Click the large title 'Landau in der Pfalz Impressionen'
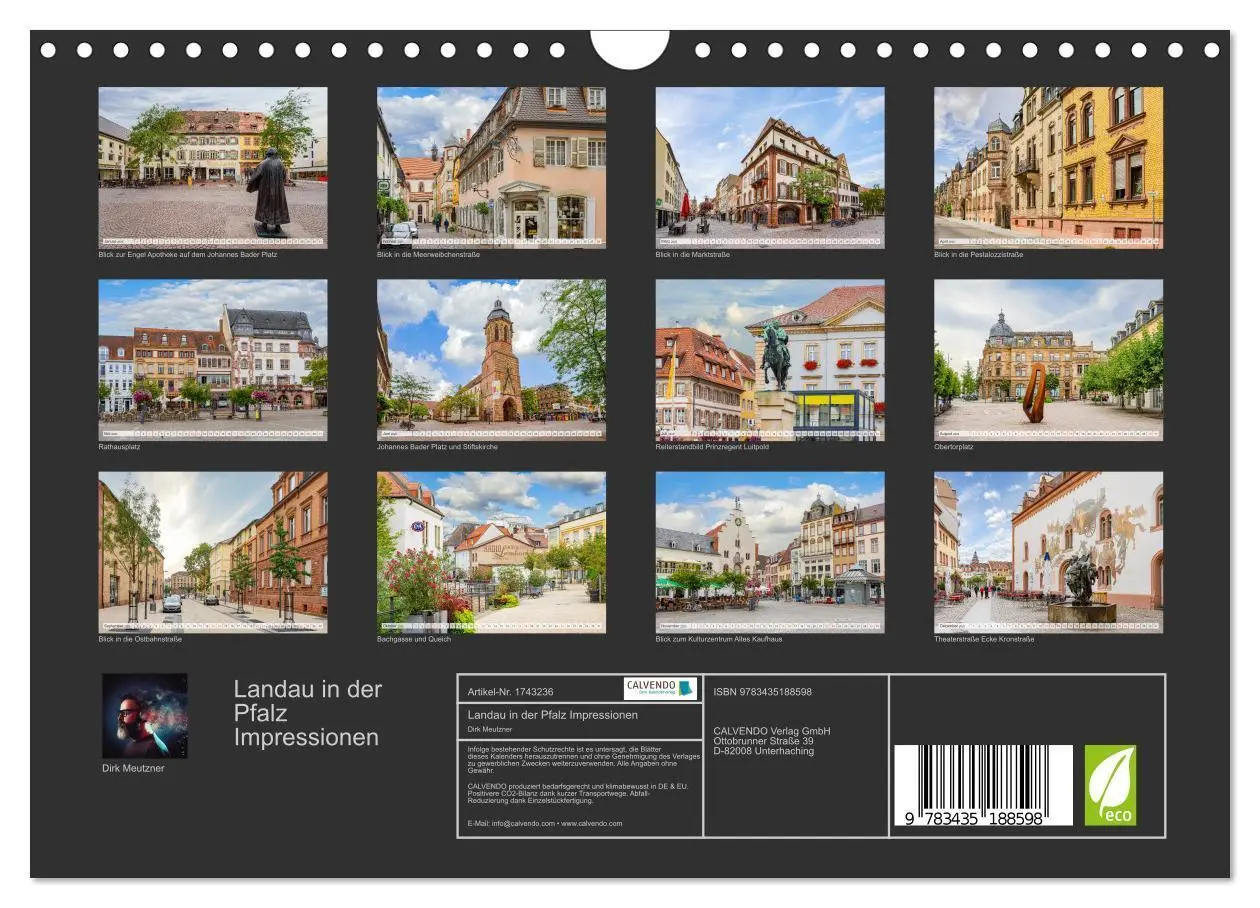 pyautogui.click(x=308, y=713)
